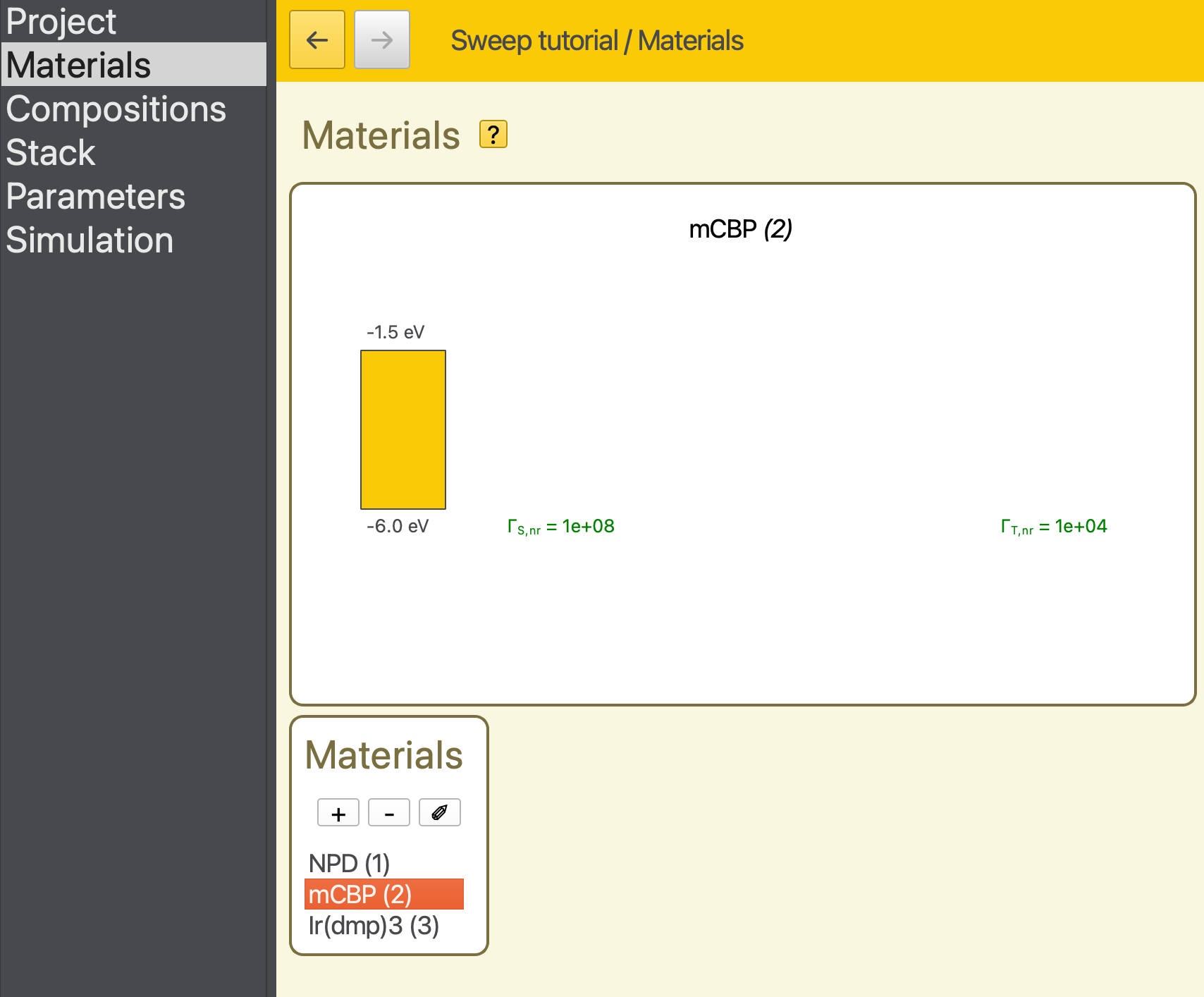Screen dimensions: 1204x997
Task: Choose Ir(dmp)3 (3) from materials list
Action: (374, 925)
